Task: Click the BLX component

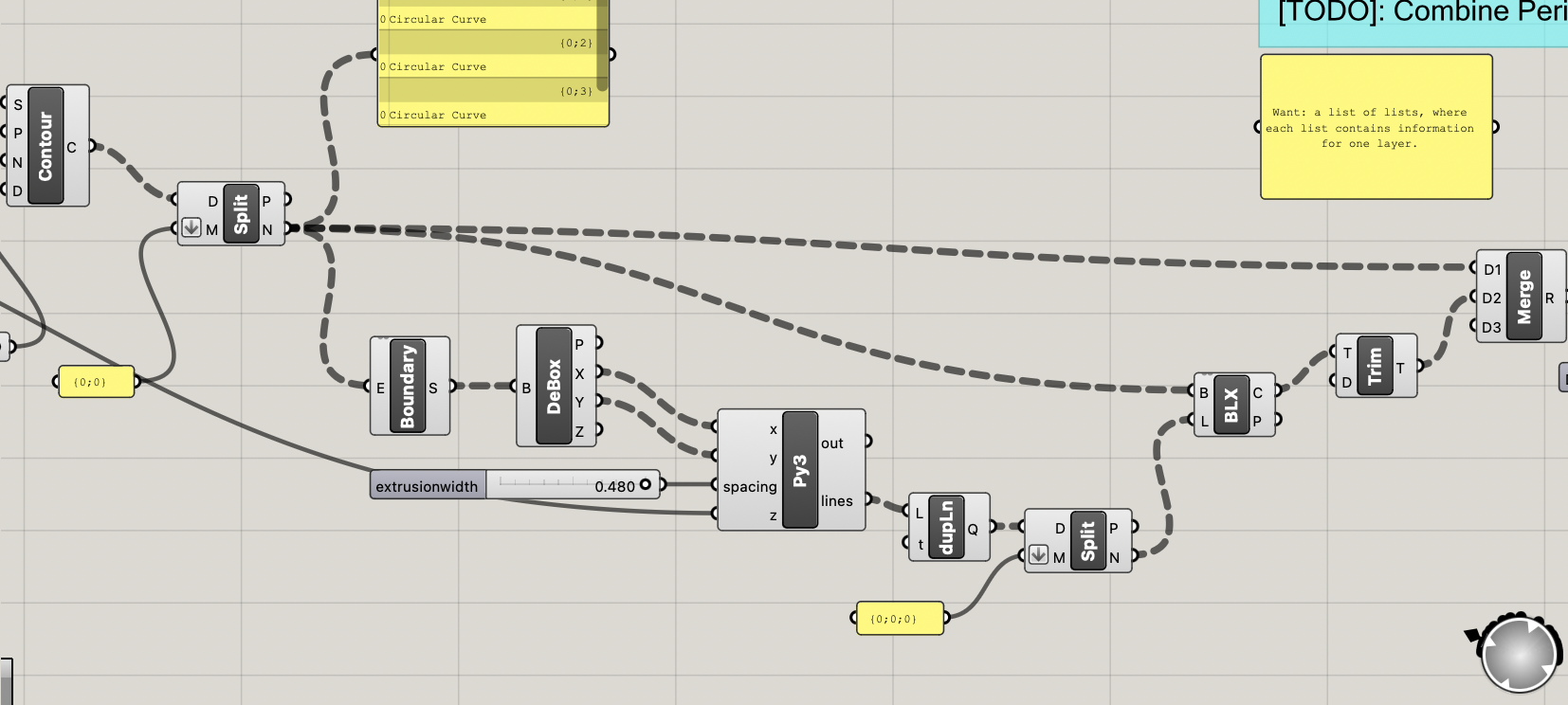Action: tap(1231, 405)
